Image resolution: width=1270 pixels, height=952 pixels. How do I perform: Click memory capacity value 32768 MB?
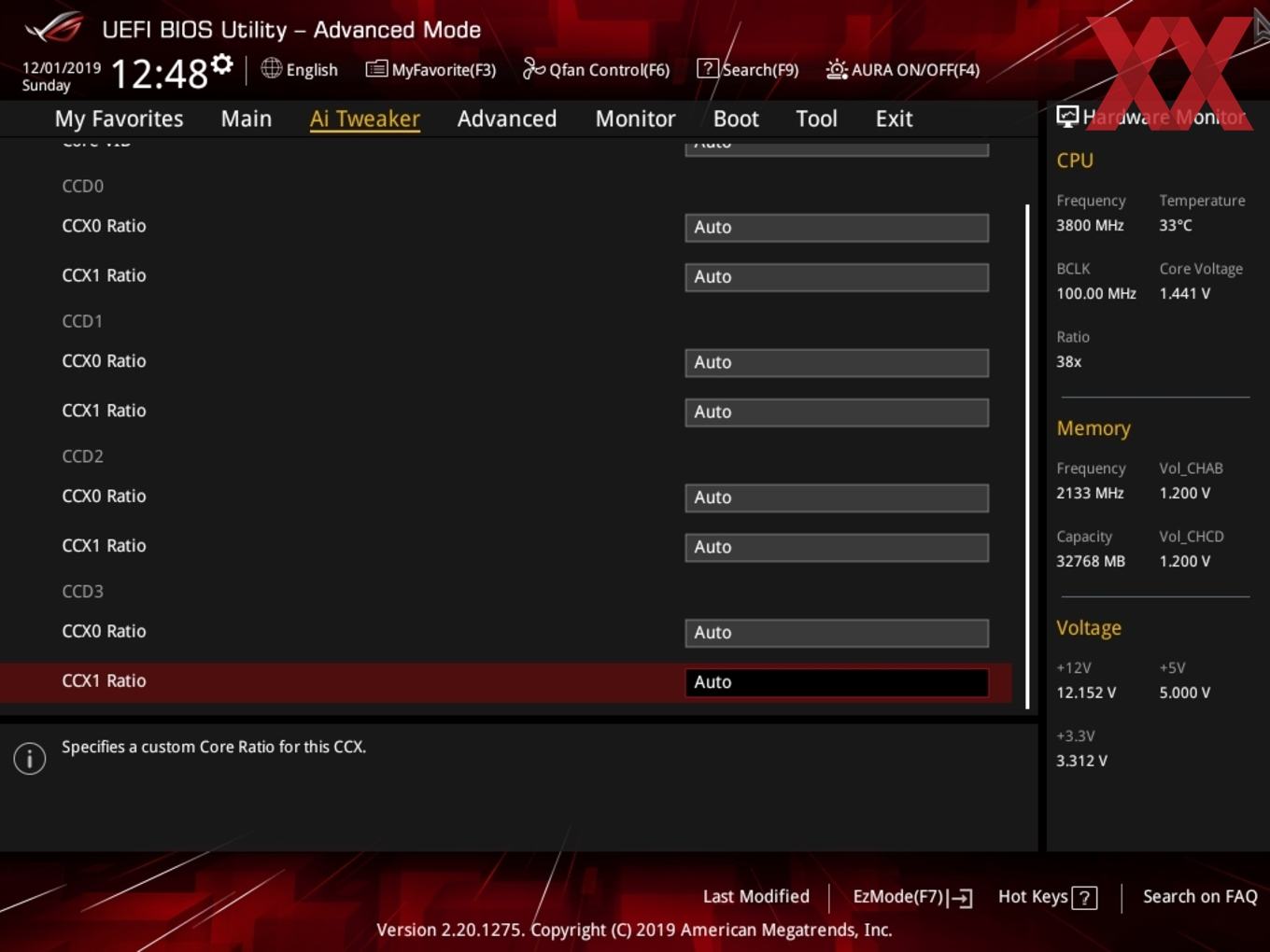pyautogui.click(x=1091, y=561)
